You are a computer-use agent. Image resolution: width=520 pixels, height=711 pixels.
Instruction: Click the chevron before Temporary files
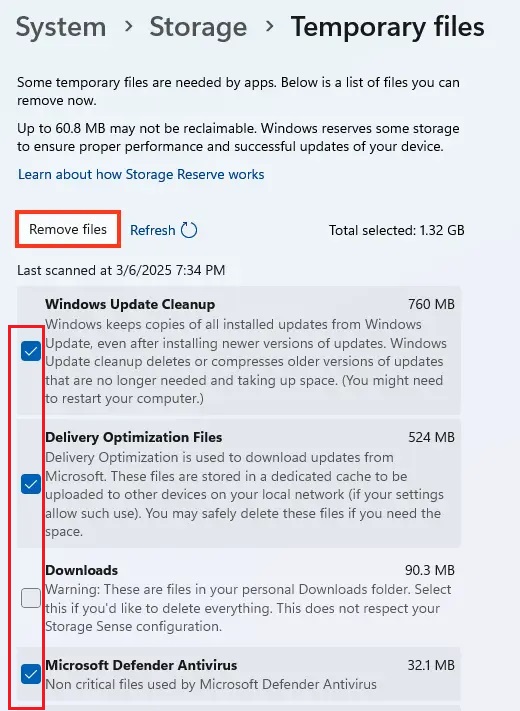[x=269, y=26]
